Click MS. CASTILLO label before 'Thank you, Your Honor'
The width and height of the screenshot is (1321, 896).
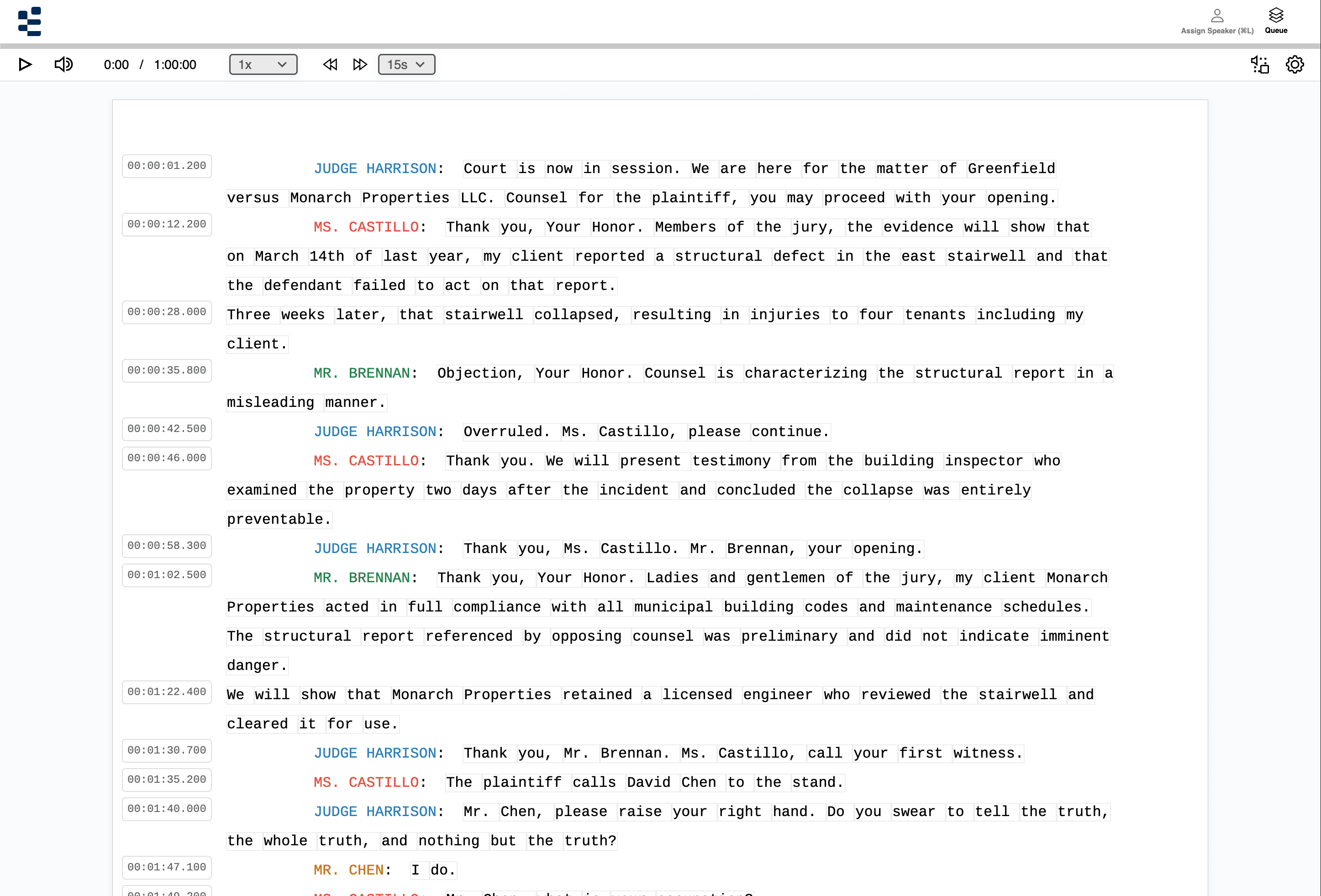pos(366,227)
